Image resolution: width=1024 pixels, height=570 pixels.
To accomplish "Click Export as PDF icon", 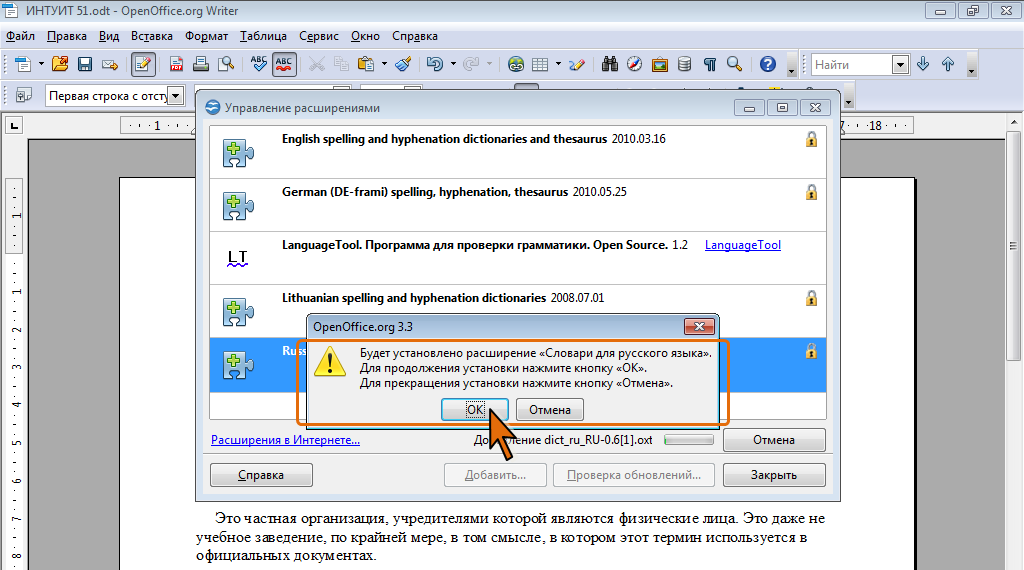I will point(177,65).
